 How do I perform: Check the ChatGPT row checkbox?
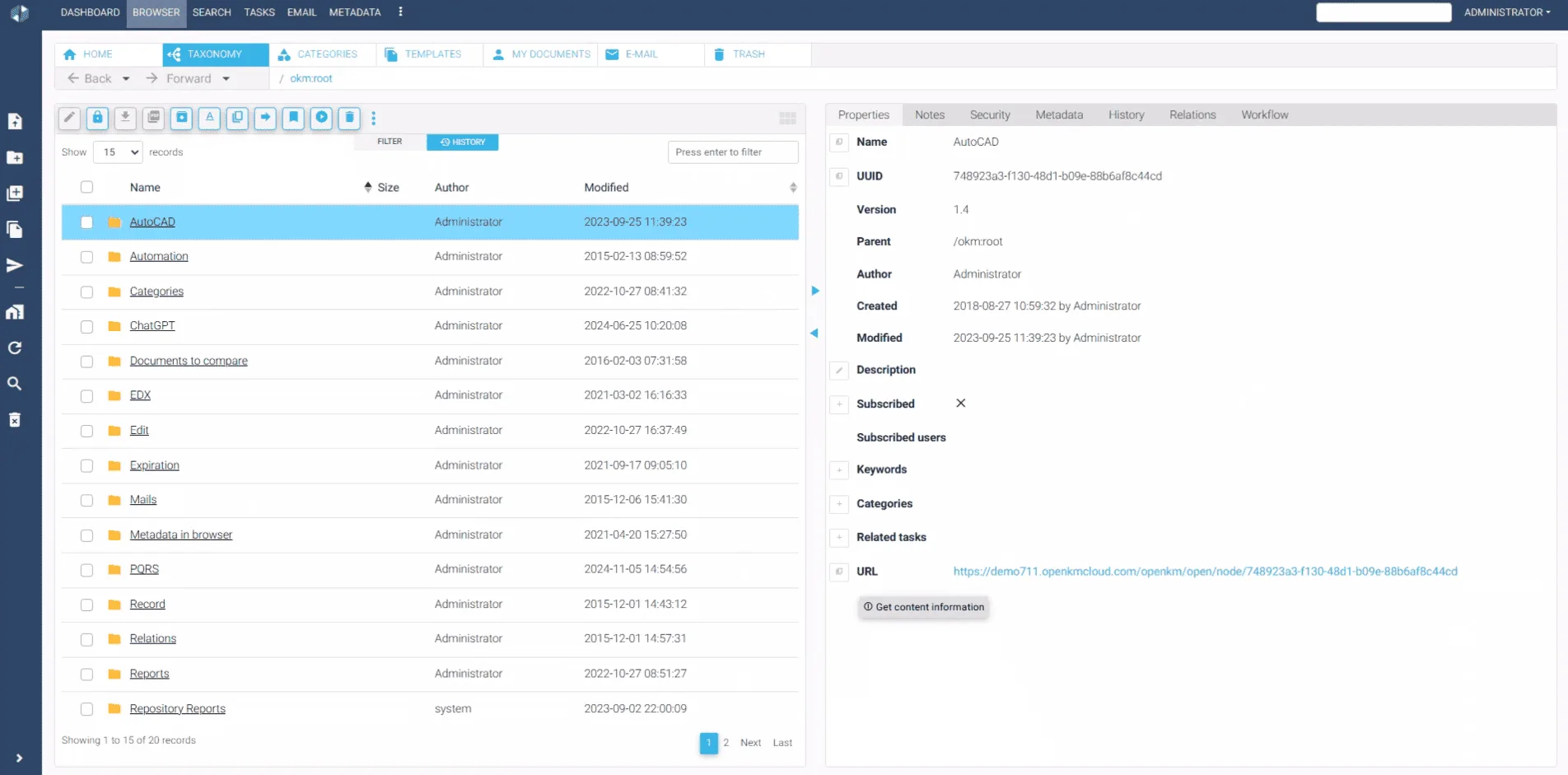(x=86, y=326)
